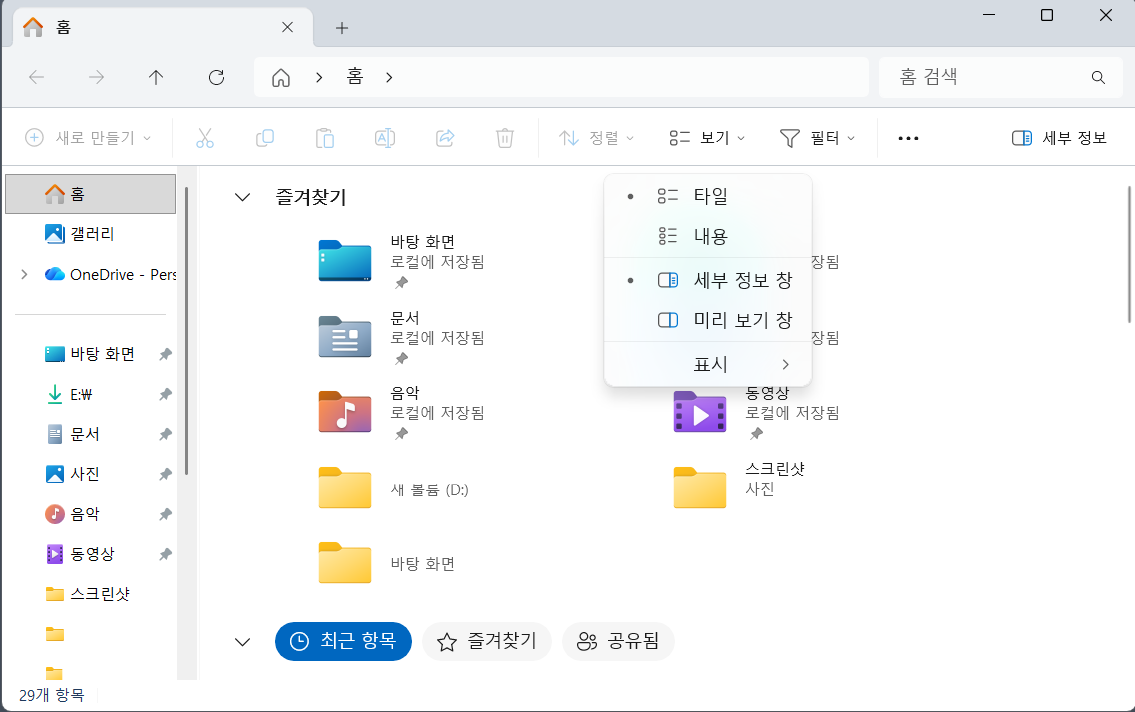Open the 동영상 video folder icon
This screenshot has width=1135, height=712.
699,412
